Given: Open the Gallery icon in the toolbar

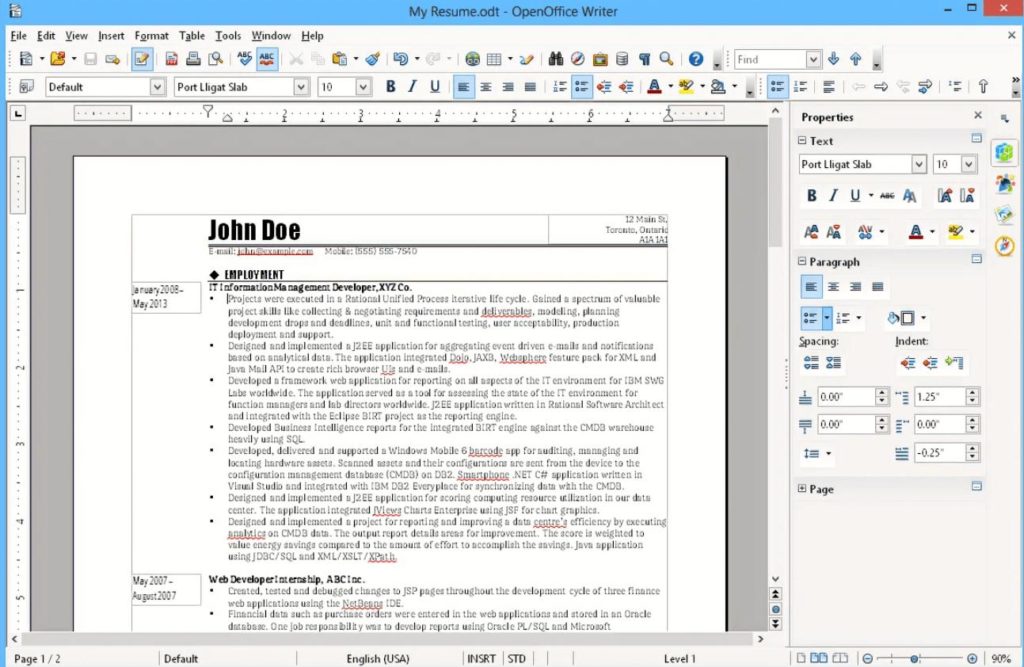Looking at the screenshot, I should pos(600,59).
